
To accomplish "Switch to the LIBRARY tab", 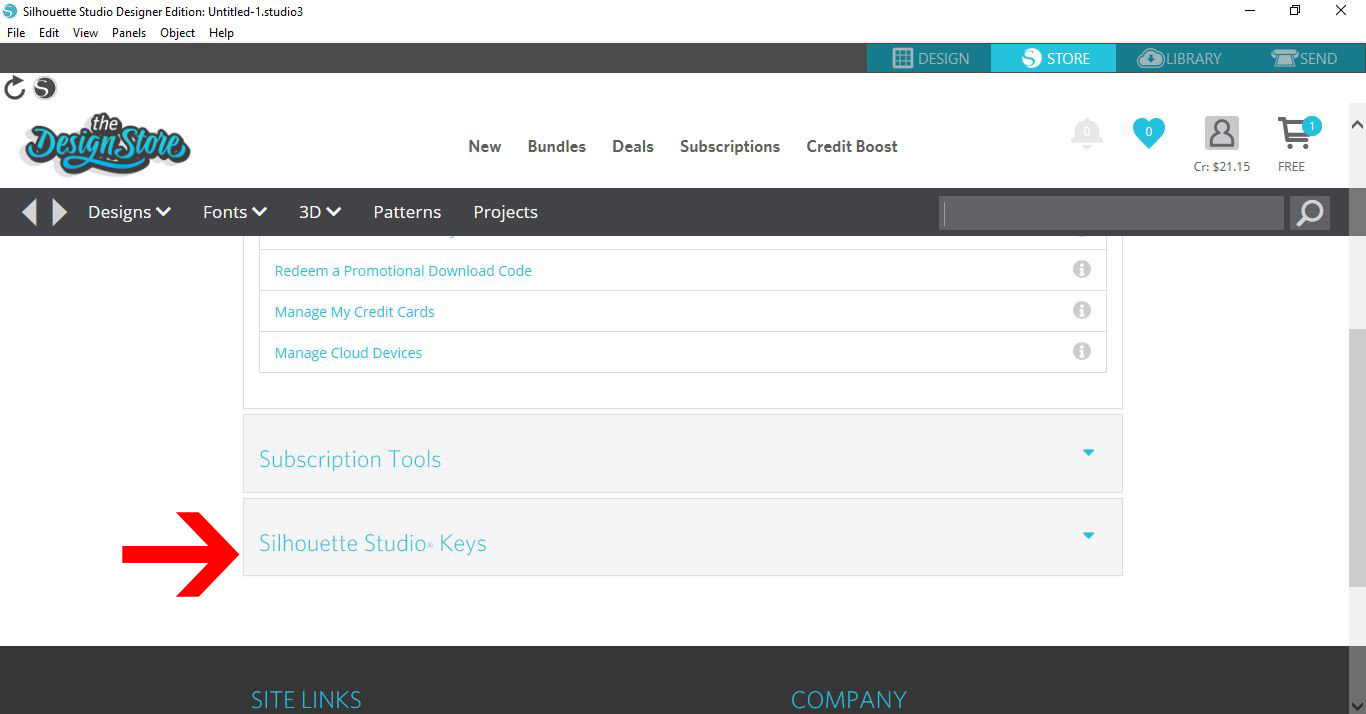I will pyautogui.click(x=1178, y=58).
